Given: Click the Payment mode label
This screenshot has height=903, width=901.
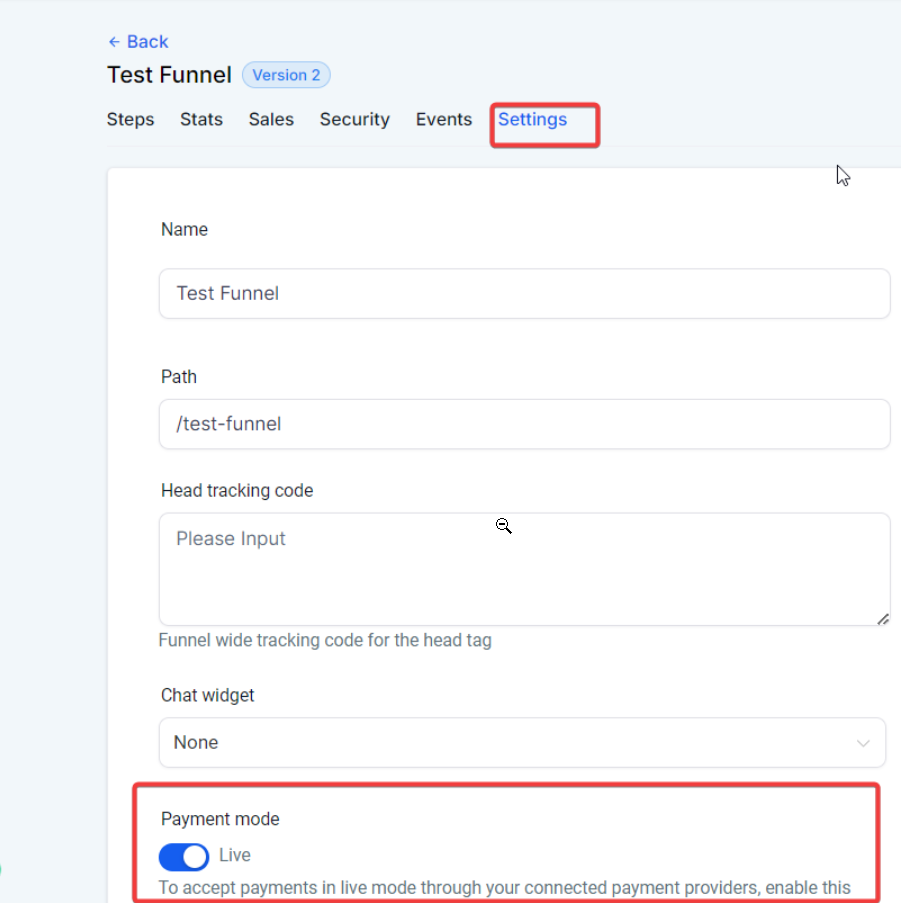Looking at the screenshot, I should 220,819.
